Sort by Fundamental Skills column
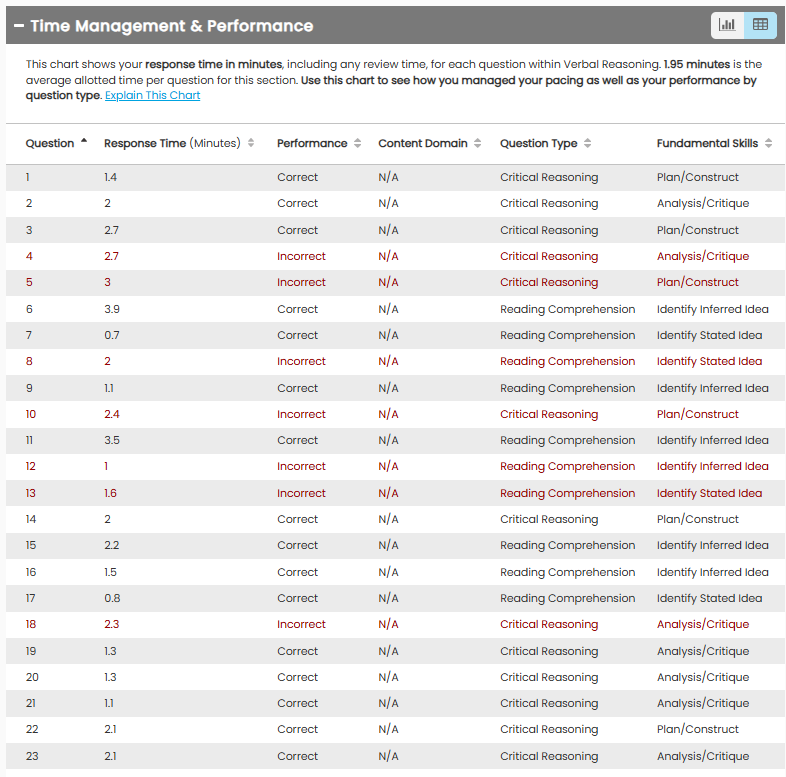This screenshot has height=777, width=786. tap(768, 143)
